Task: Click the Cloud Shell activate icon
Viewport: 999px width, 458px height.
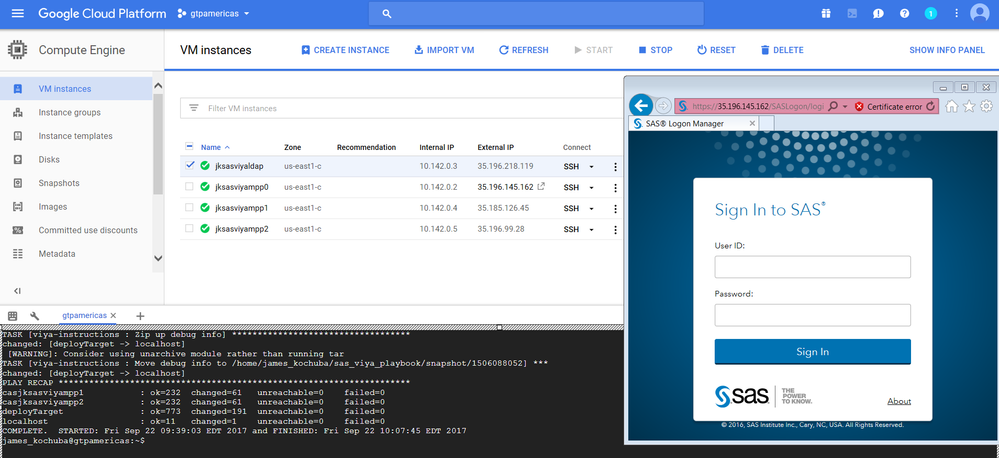Action: pos(852,14)
